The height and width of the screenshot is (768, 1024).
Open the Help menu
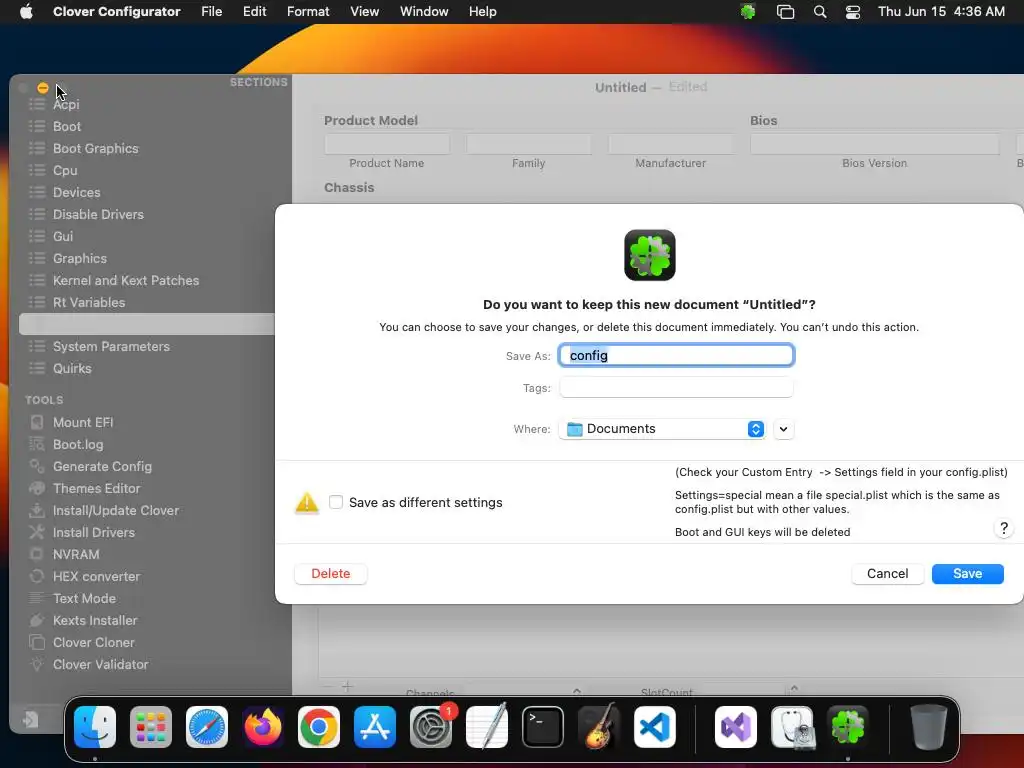483,12
